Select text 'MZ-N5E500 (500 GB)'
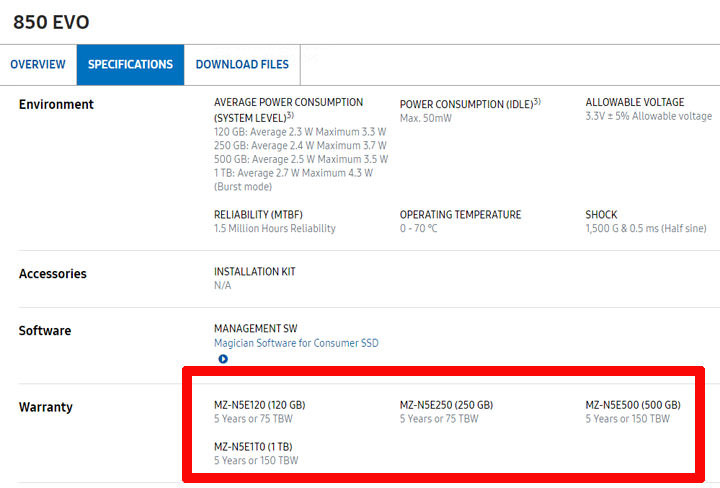720x488 pixels. pyautogui.click(x=633, y=405)
